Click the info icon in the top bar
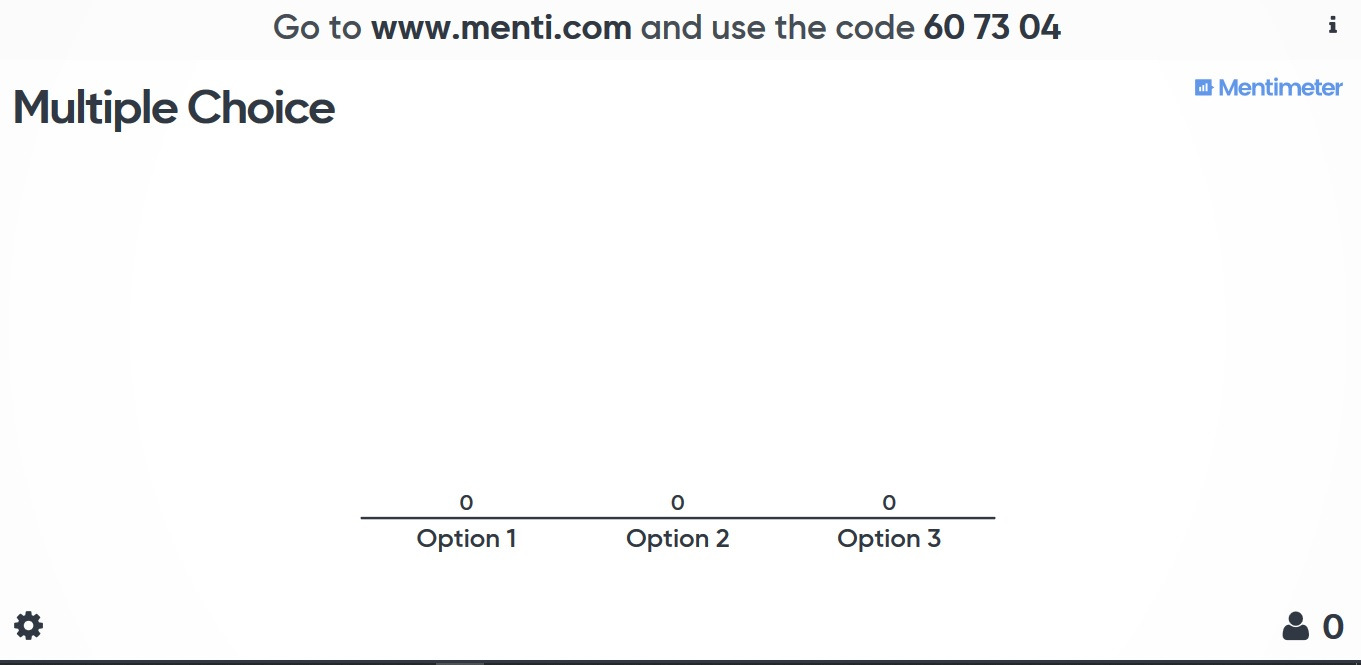 [x=1333, y=26]
